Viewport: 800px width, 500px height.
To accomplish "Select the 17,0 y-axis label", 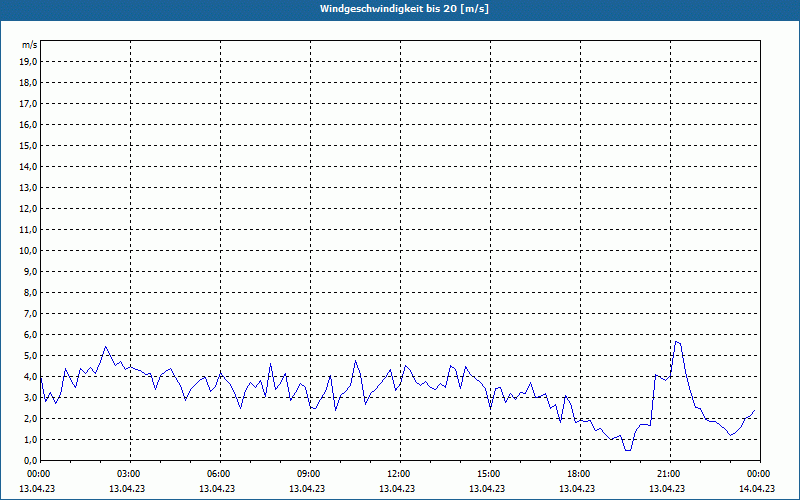I will pyautogui.click(x=29, y=104).
